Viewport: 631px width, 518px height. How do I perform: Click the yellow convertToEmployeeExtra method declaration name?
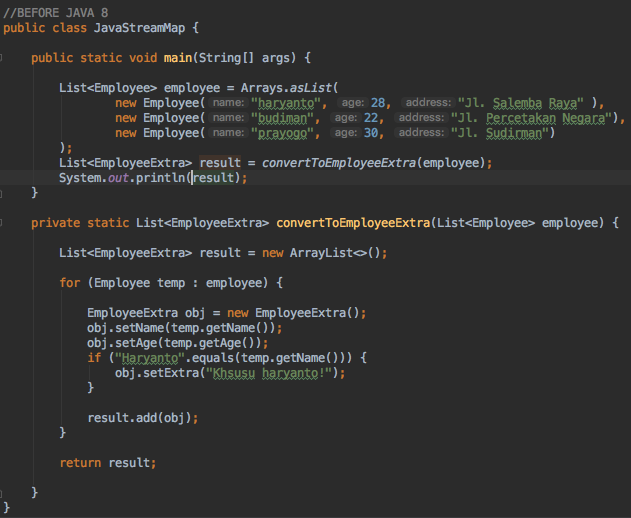pyautogui.click(x=353, y=223)
